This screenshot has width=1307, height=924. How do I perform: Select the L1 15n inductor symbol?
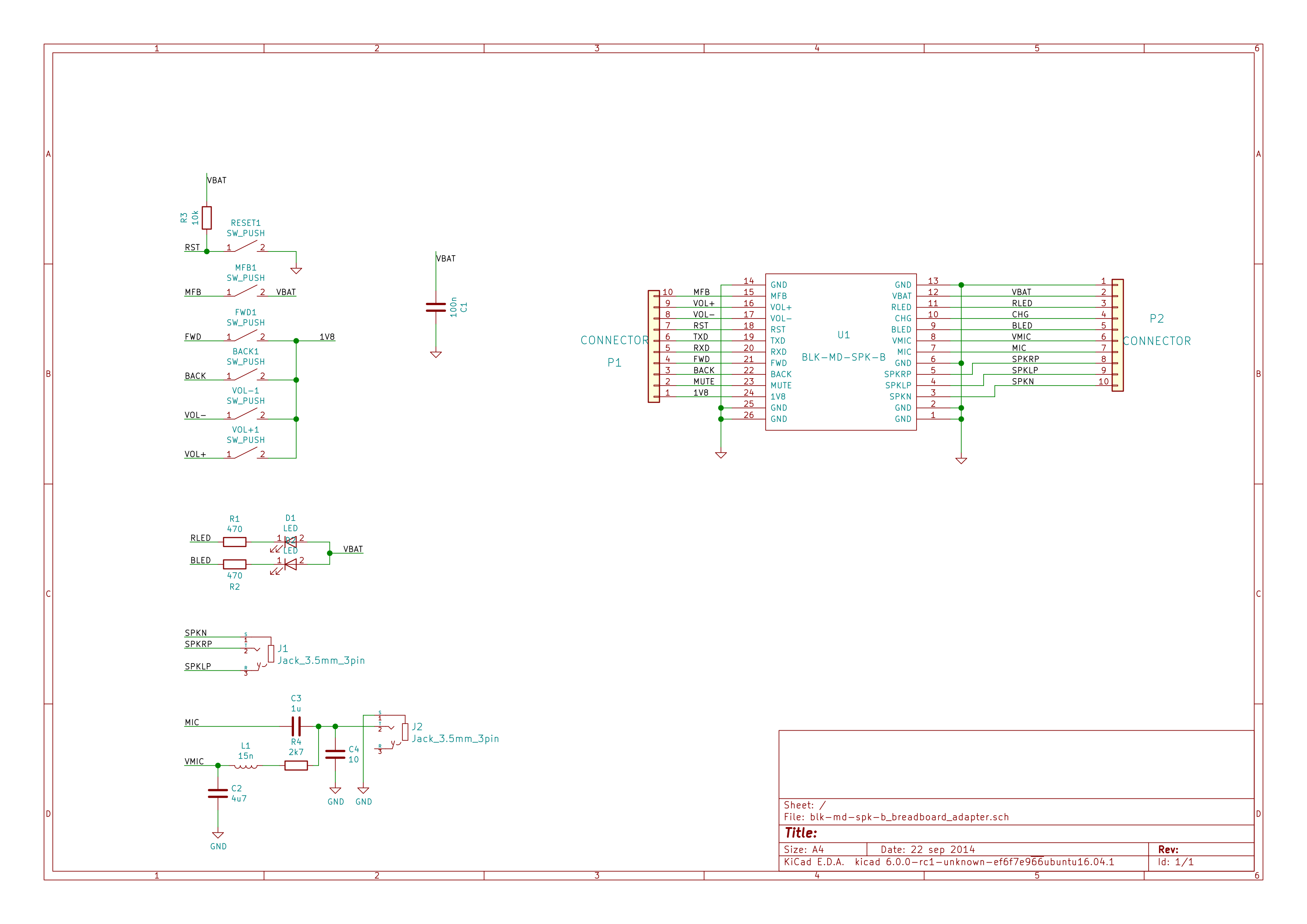pyautogui.click(x=246, y=766)
